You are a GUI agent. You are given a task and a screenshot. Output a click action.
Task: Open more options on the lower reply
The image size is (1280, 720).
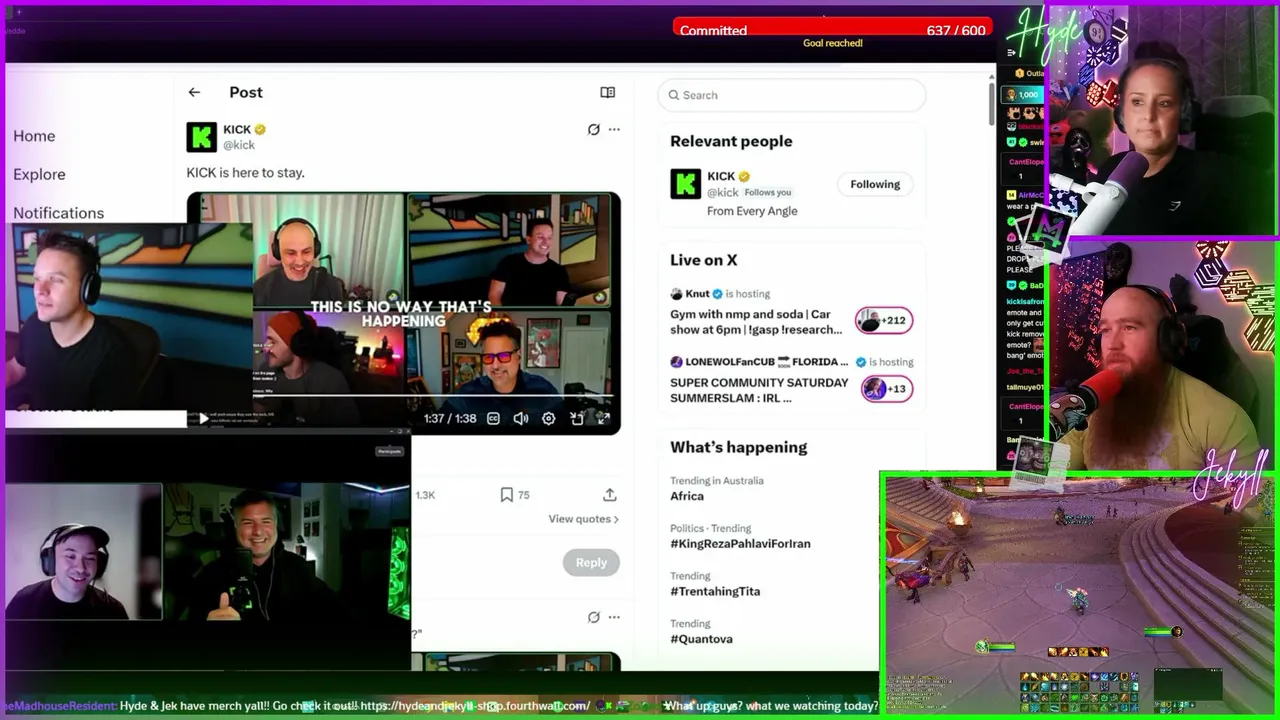(x=614, y=617)
